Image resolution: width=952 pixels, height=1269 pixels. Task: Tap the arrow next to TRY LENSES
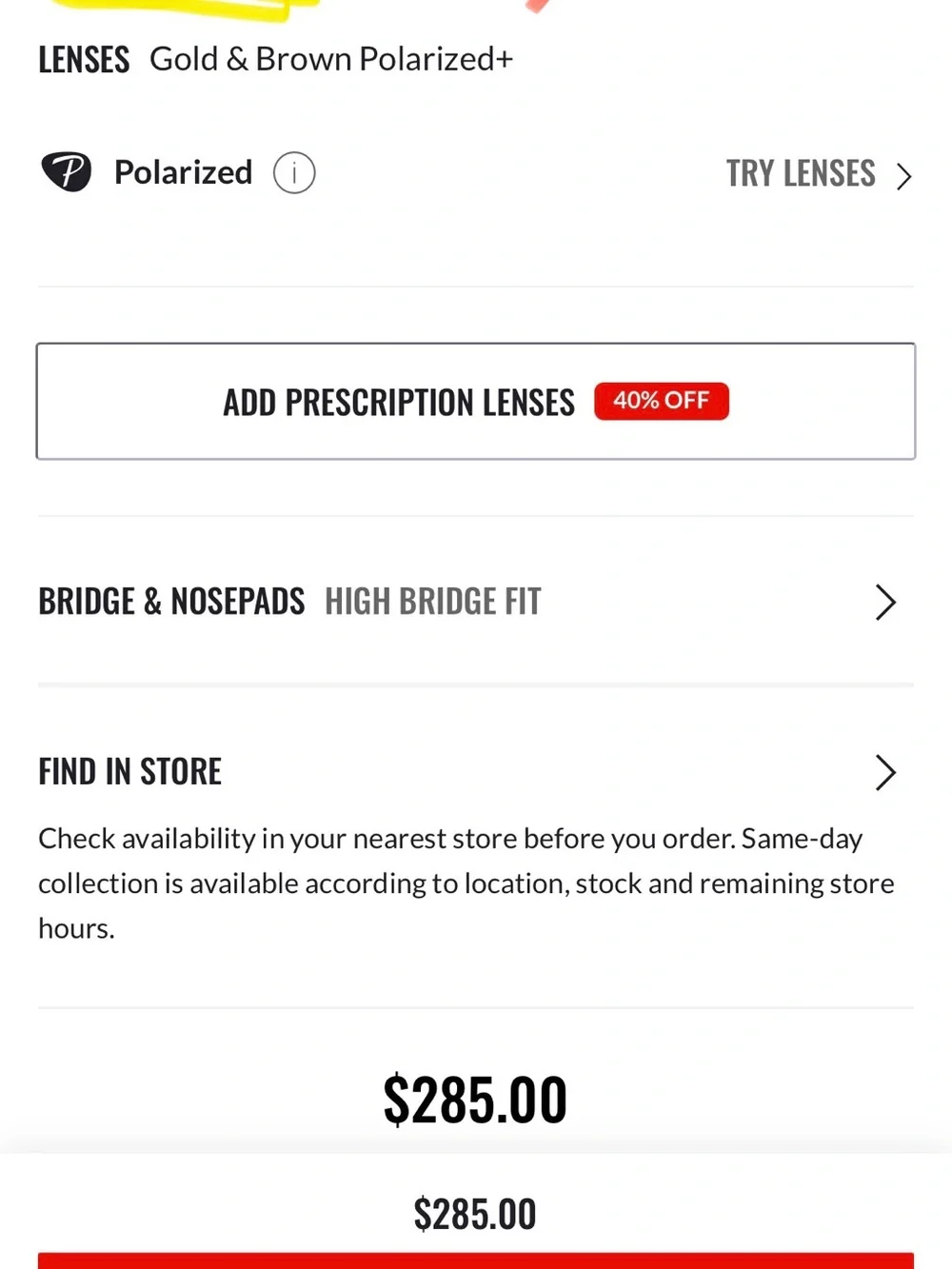coord(903,176)
